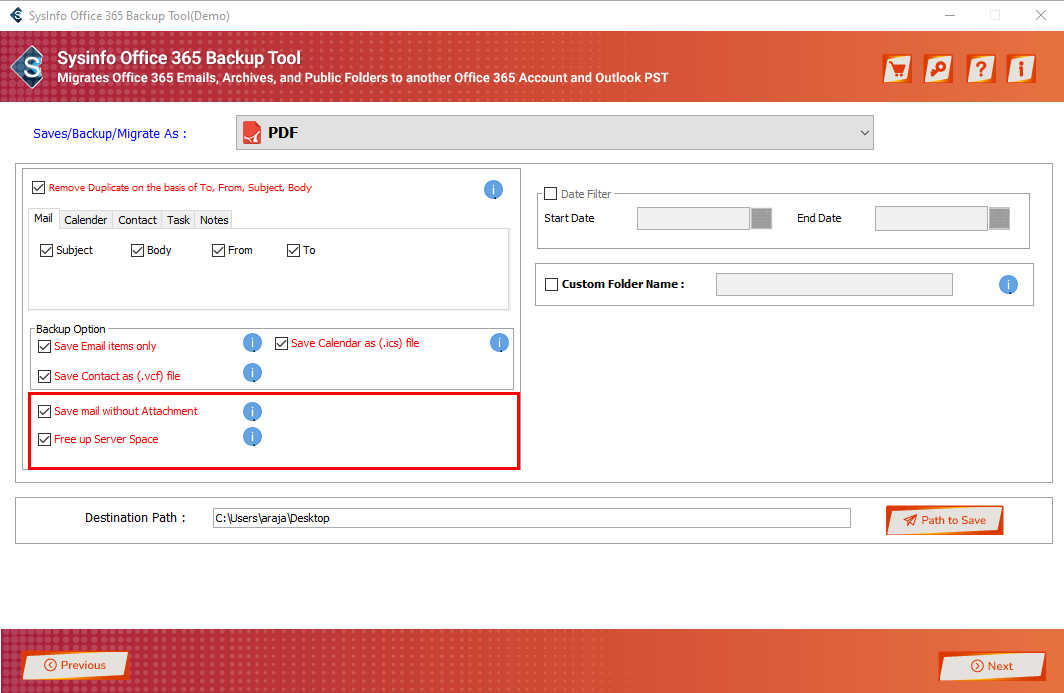Click the shopping cart buy icon
This screenshot has height=693, width=1064.
click(897, 69)
